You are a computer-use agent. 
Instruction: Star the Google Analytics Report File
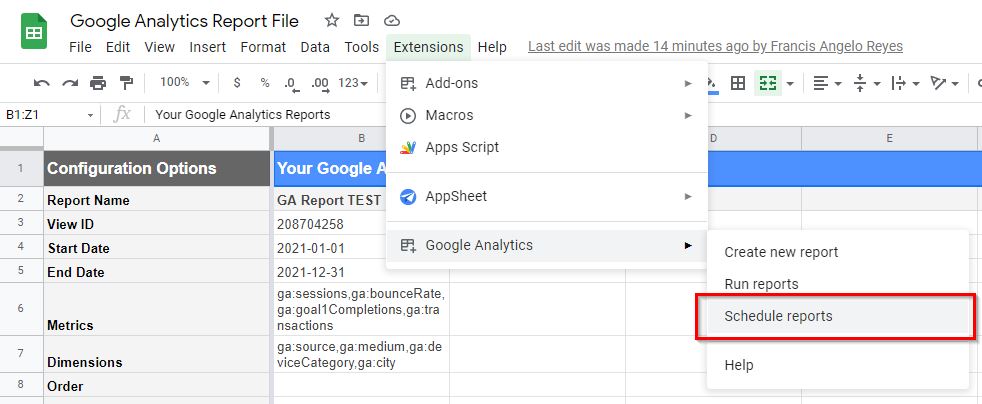point(331,21)
